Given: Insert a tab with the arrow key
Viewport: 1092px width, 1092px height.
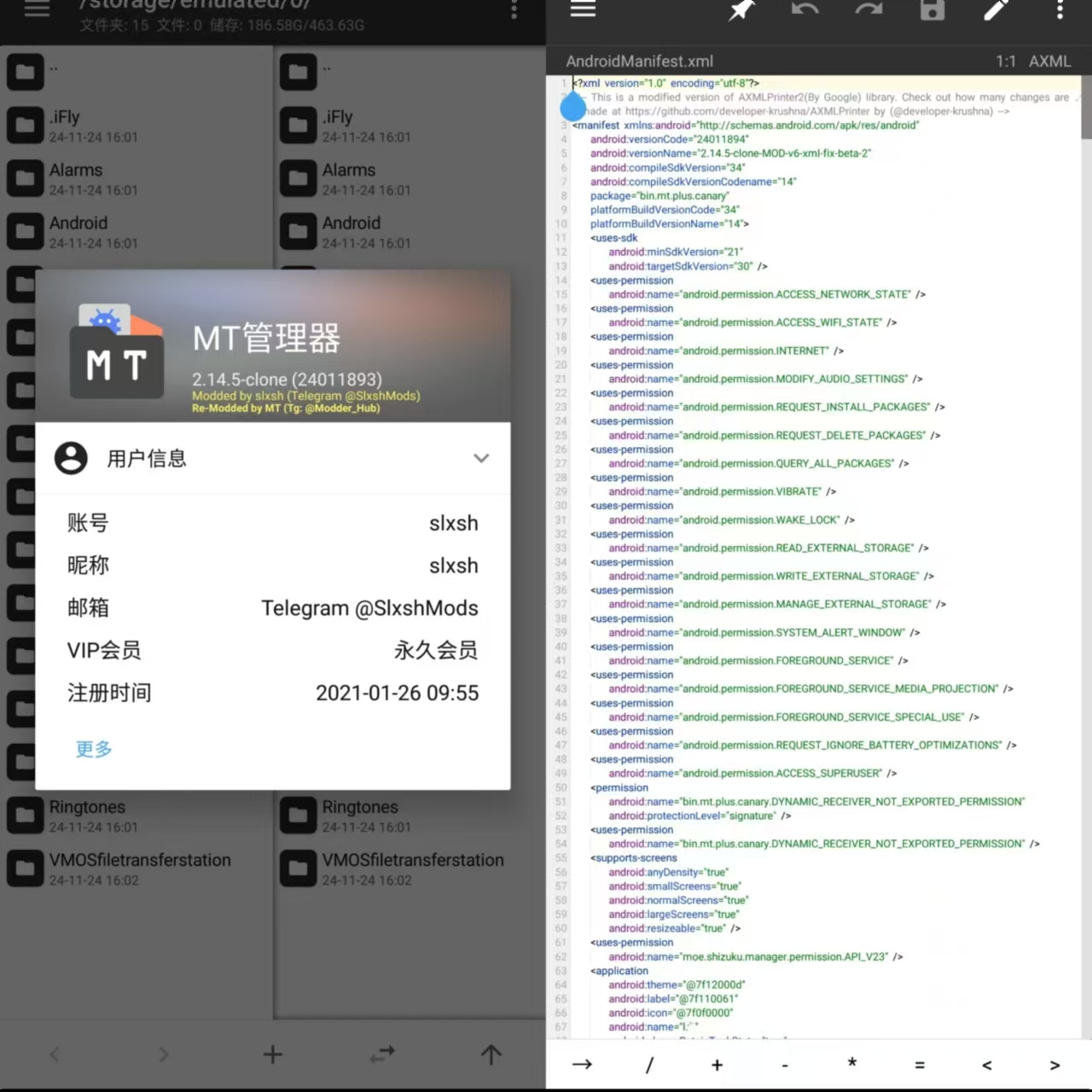Looking at the screenshot, I should pos(582,1064).
